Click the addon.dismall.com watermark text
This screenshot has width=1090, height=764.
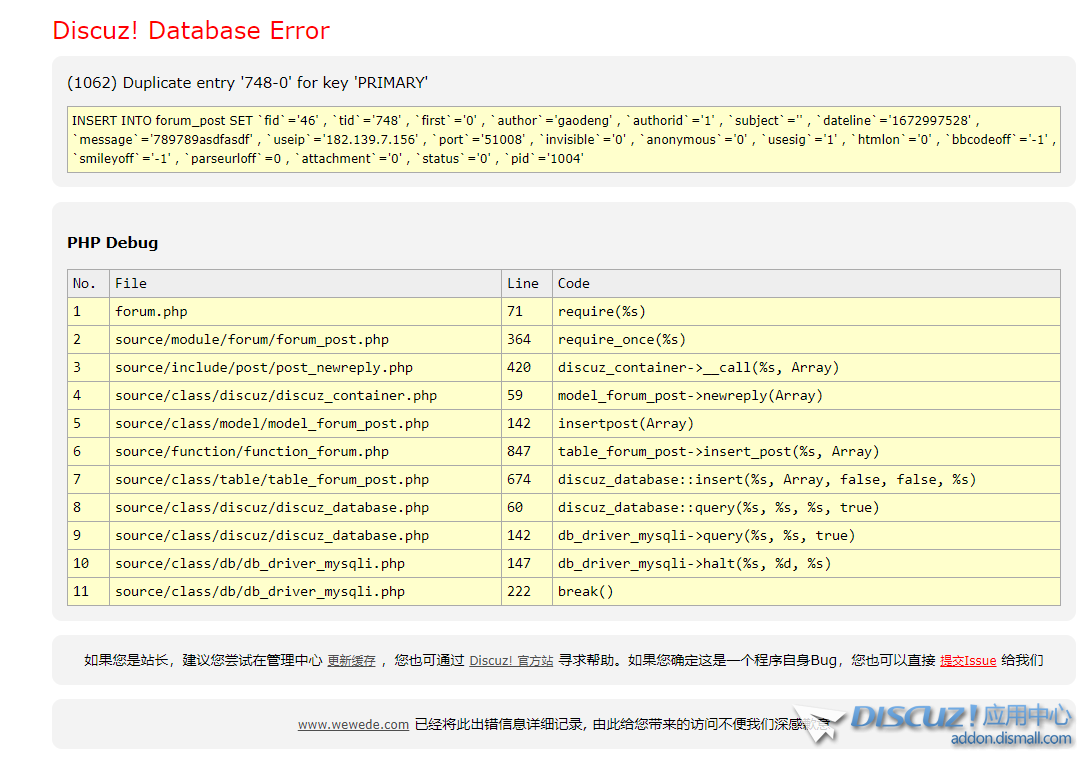point(1010,739)
